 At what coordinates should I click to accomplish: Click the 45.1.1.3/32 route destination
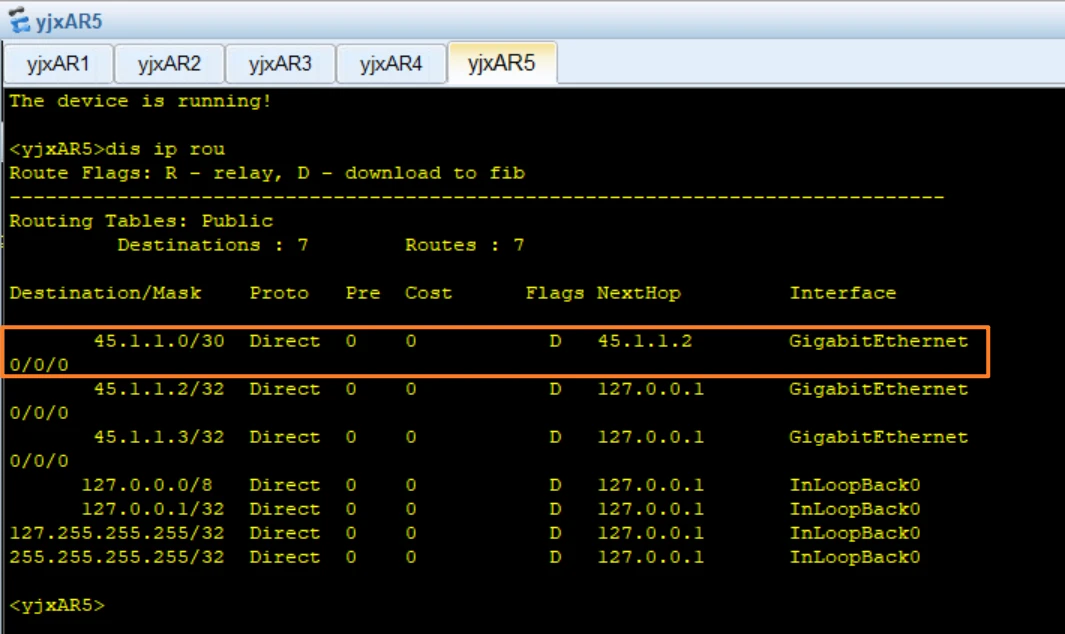click(x=158, y=437)
